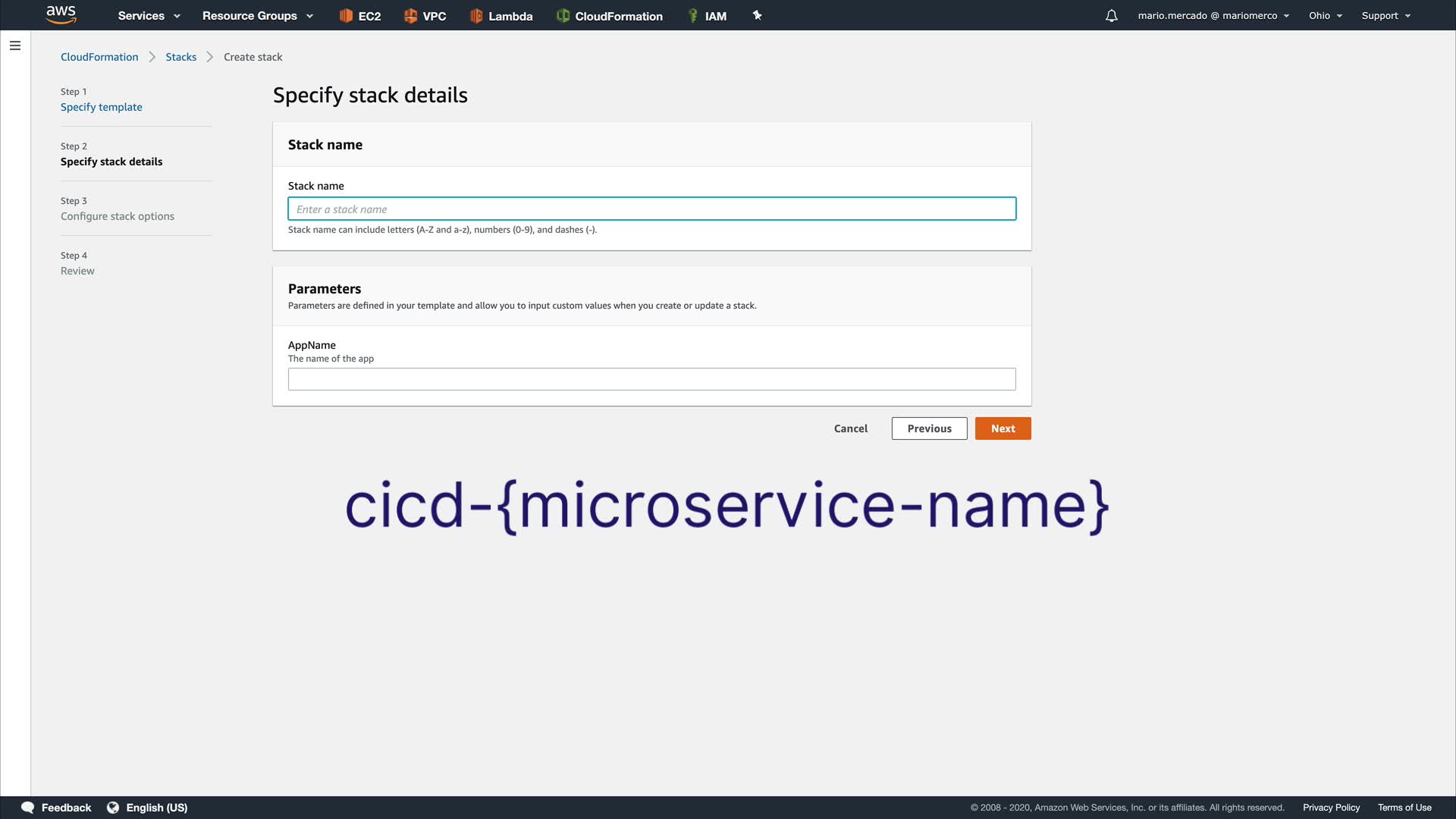Open the EC2 service shortcut

[359, 16]
